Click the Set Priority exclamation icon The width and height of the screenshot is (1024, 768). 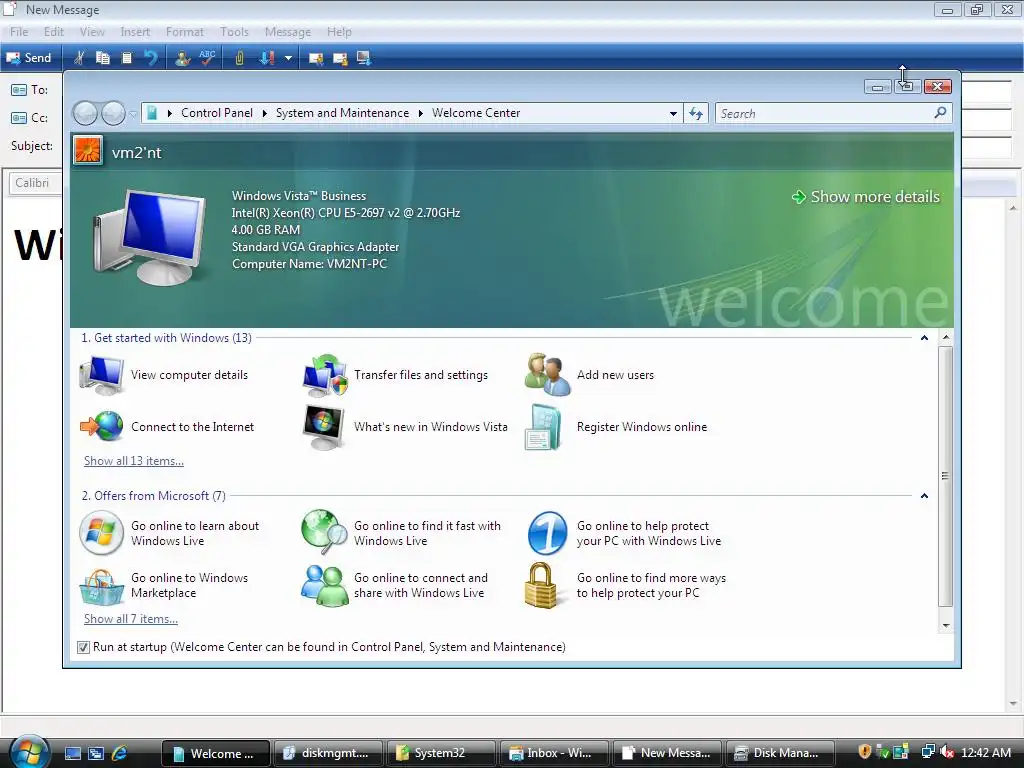(266, 58)
